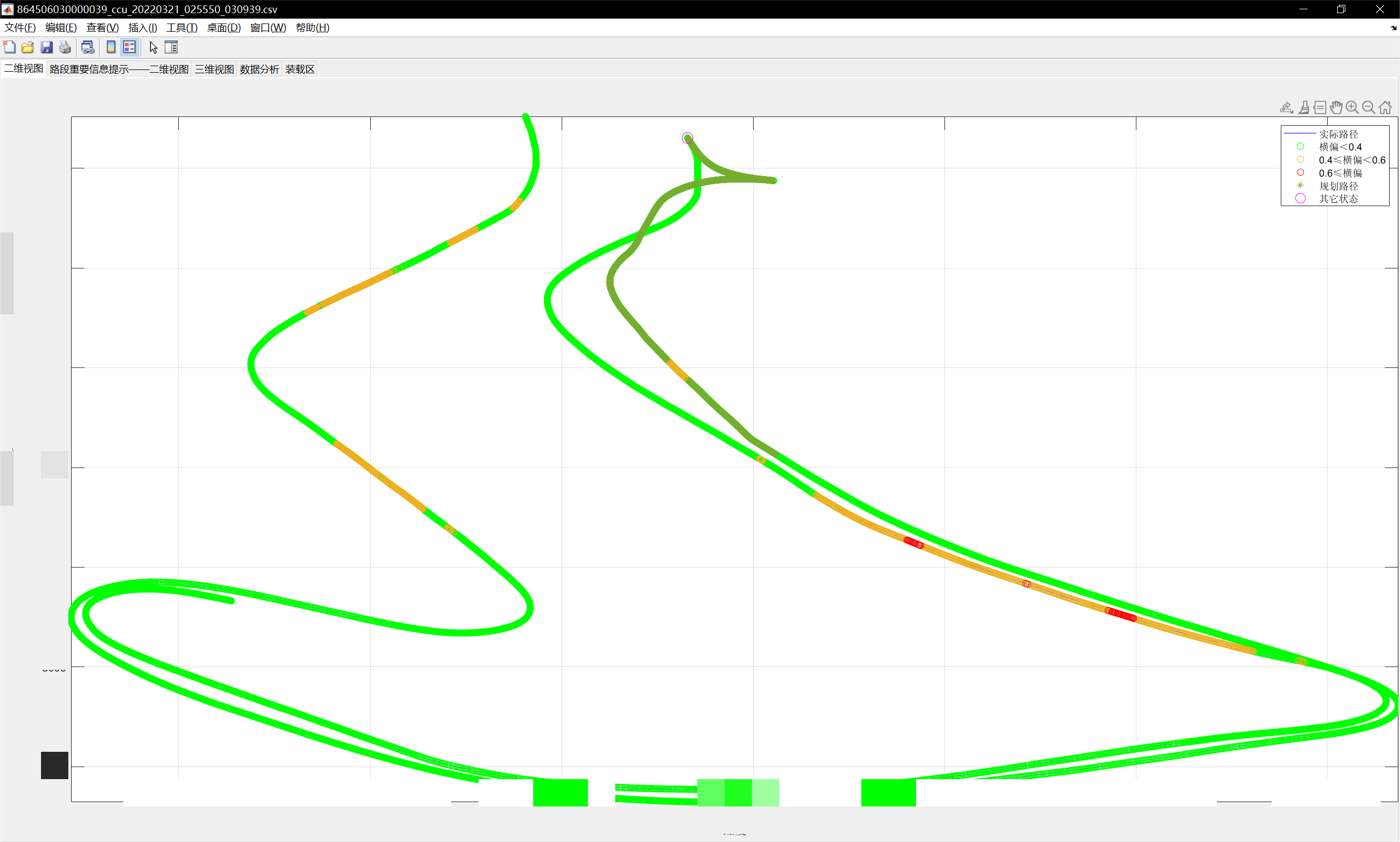Viewport: 1400px width, 842px height.
Task: Select the Pan hand tool
Action: [x=1336, y=107]
